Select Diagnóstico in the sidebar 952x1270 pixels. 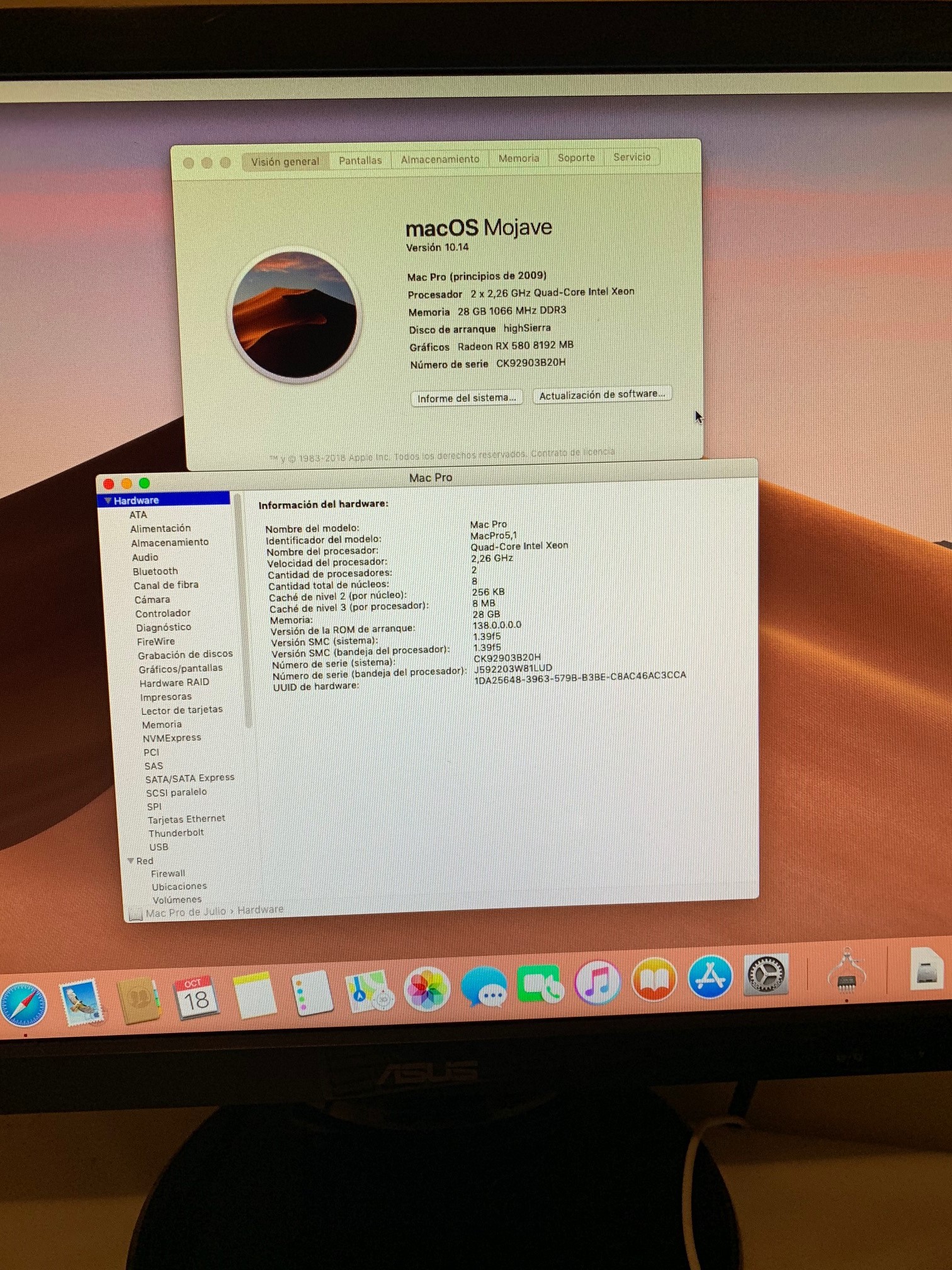tap(164, 627)
